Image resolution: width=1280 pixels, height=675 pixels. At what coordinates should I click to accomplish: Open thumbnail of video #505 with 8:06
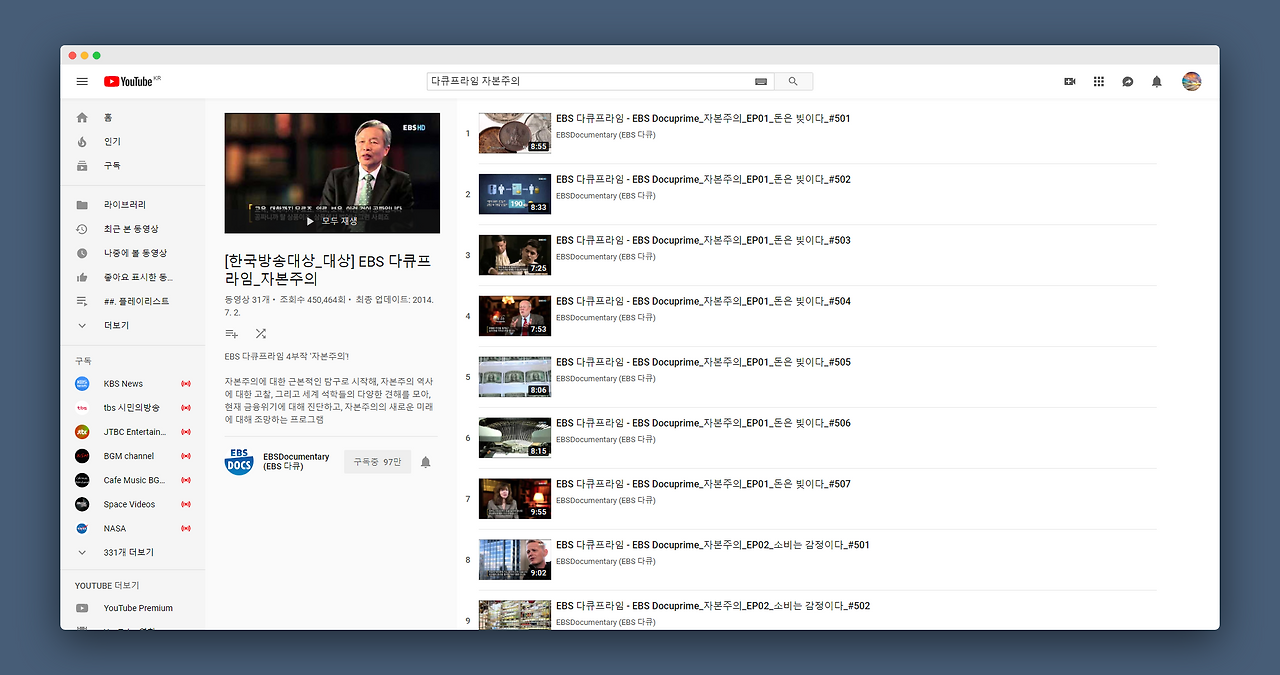point(515,377)
